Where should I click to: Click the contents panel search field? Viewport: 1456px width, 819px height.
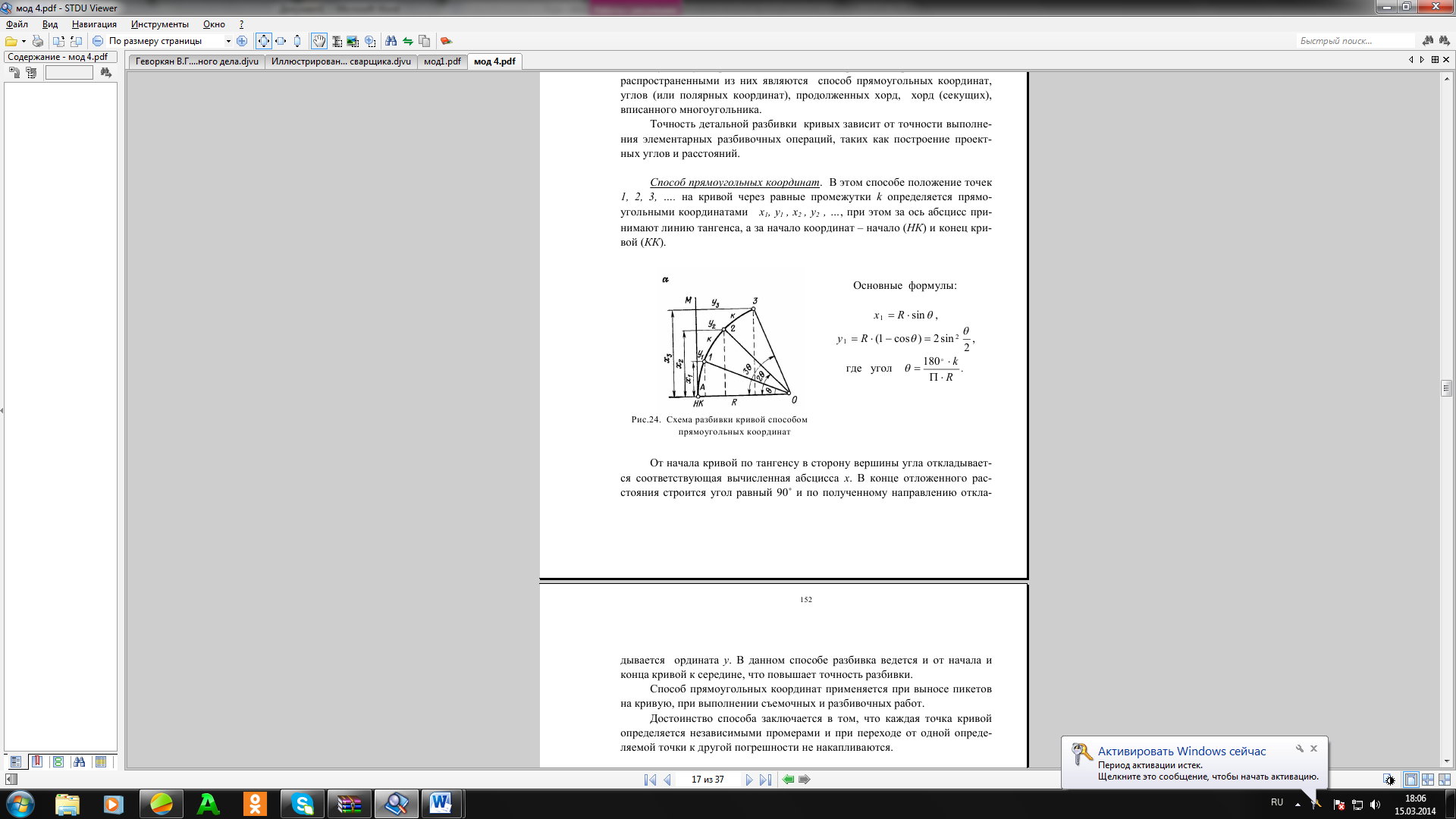pyautogui.click(x=69, y=73)
